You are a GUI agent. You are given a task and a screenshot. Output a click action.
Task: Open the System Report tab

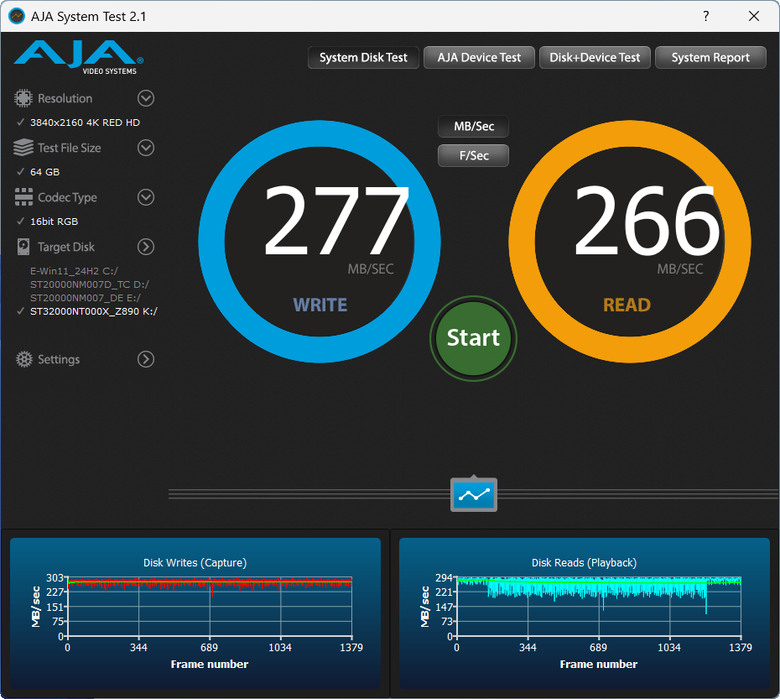click(710, 58)
